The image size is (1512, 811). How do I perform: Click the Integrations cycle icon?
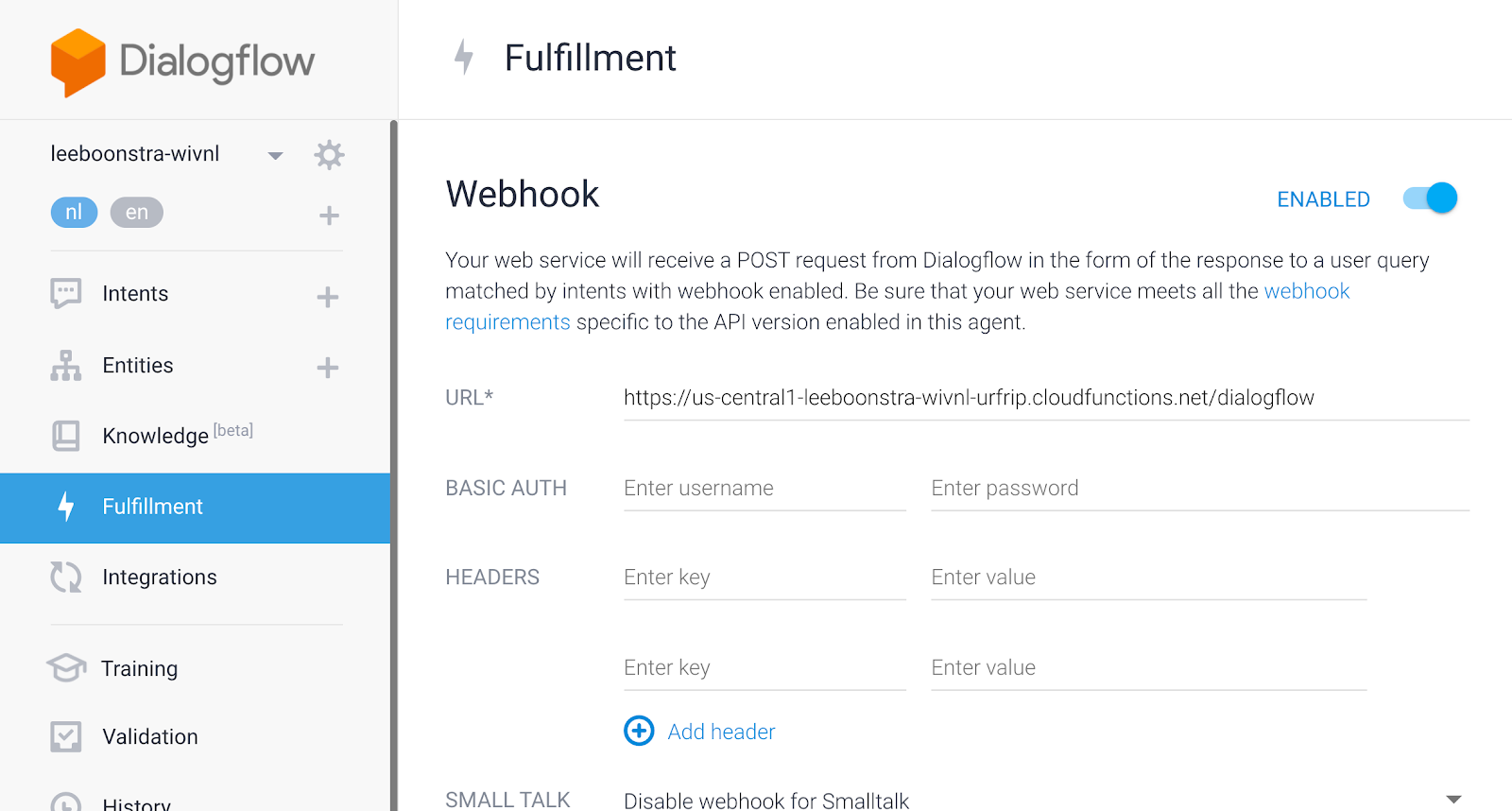[x=66, y=577]
